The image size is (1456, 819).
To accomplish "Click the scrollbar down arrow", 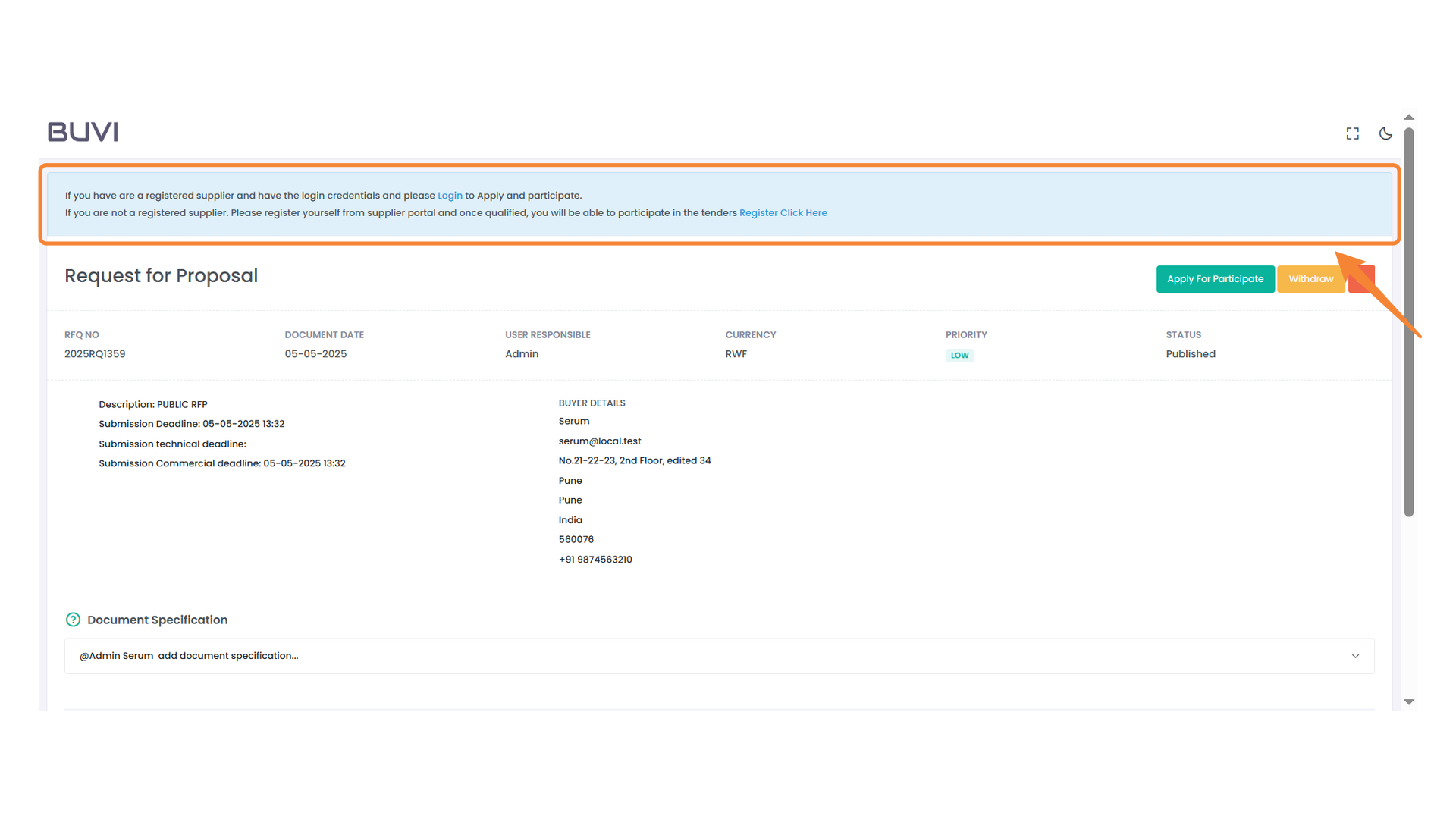I will point(1409,701).
